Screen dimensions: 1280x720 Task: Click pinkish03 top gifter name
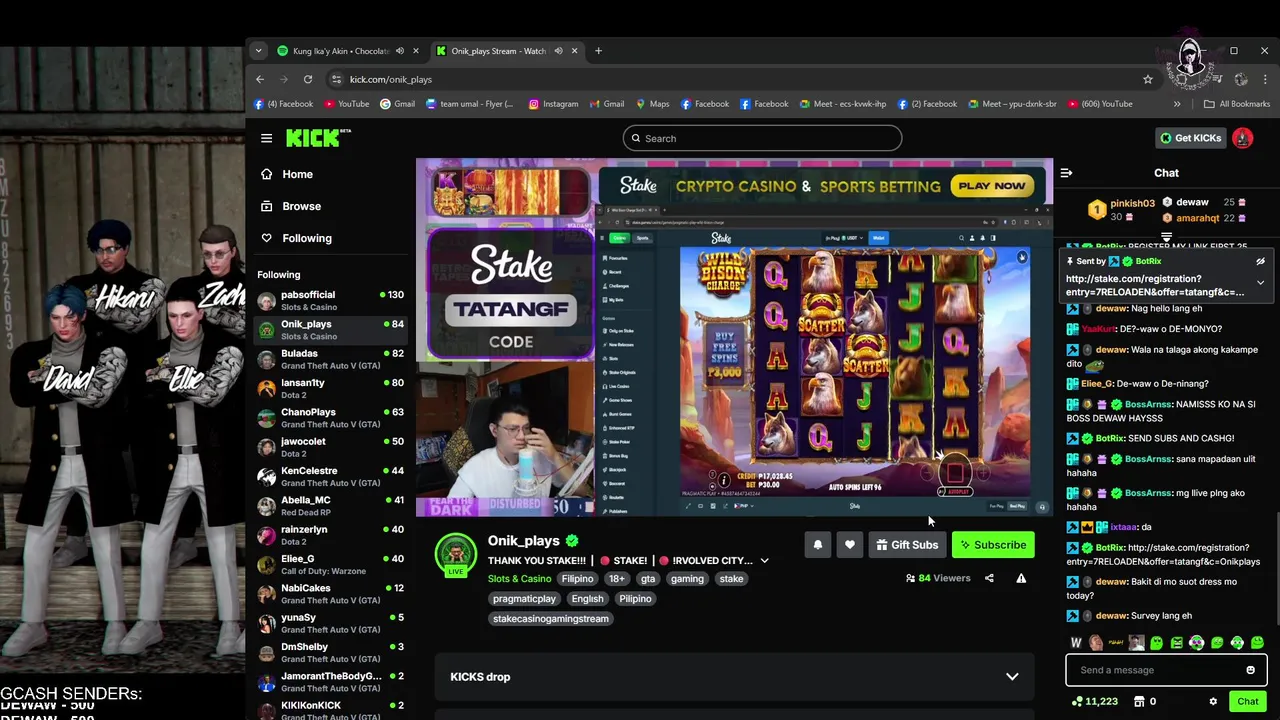1132,203
